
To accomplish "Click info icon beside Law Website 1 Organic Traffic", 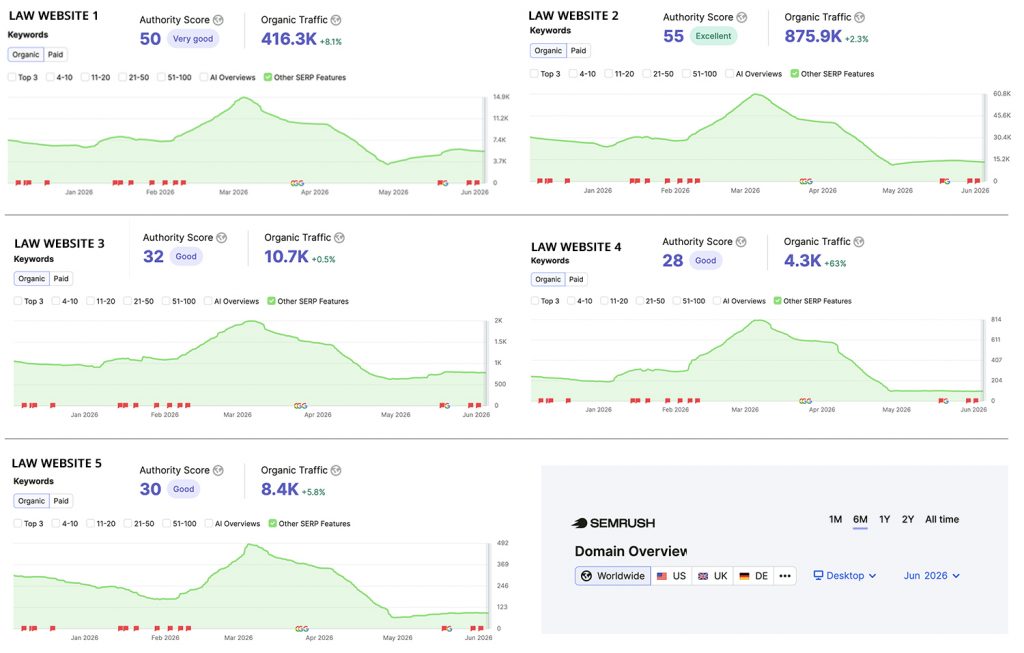I will [336, 20].
